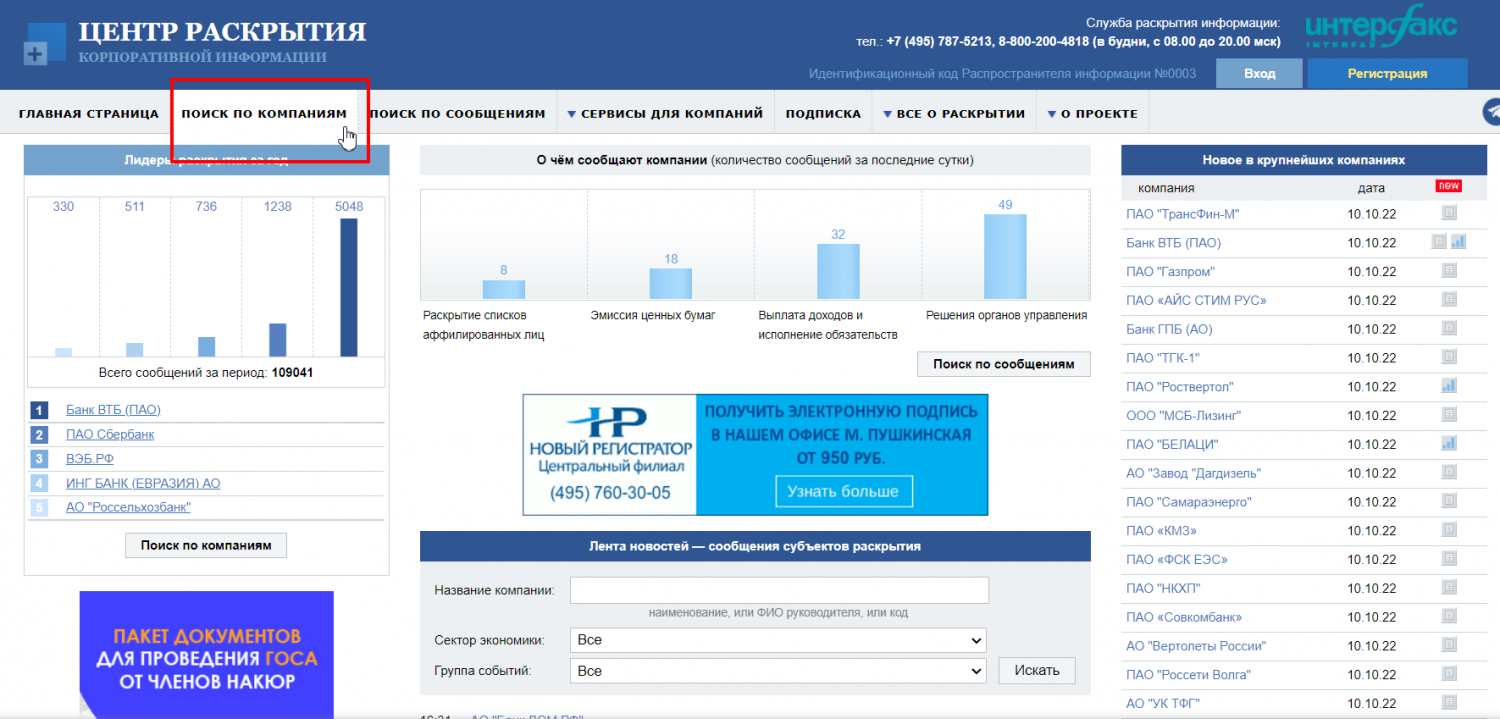This screenshot has width=1500, height=719.
Task: Open document icon for ПАО «Совкомбанк» row
Action: coord(1448,617)
